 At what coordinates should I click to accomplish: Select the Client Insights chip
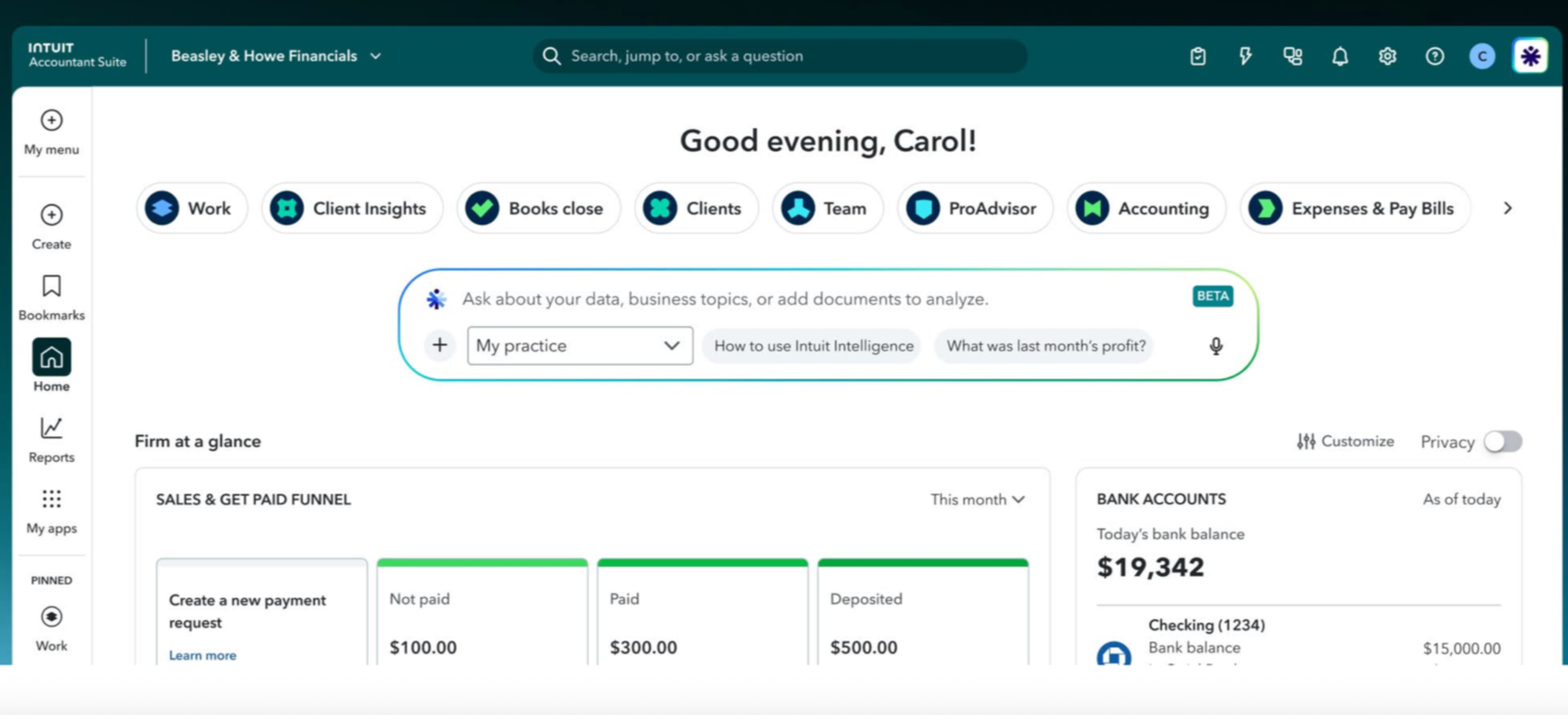click(352, 209)
